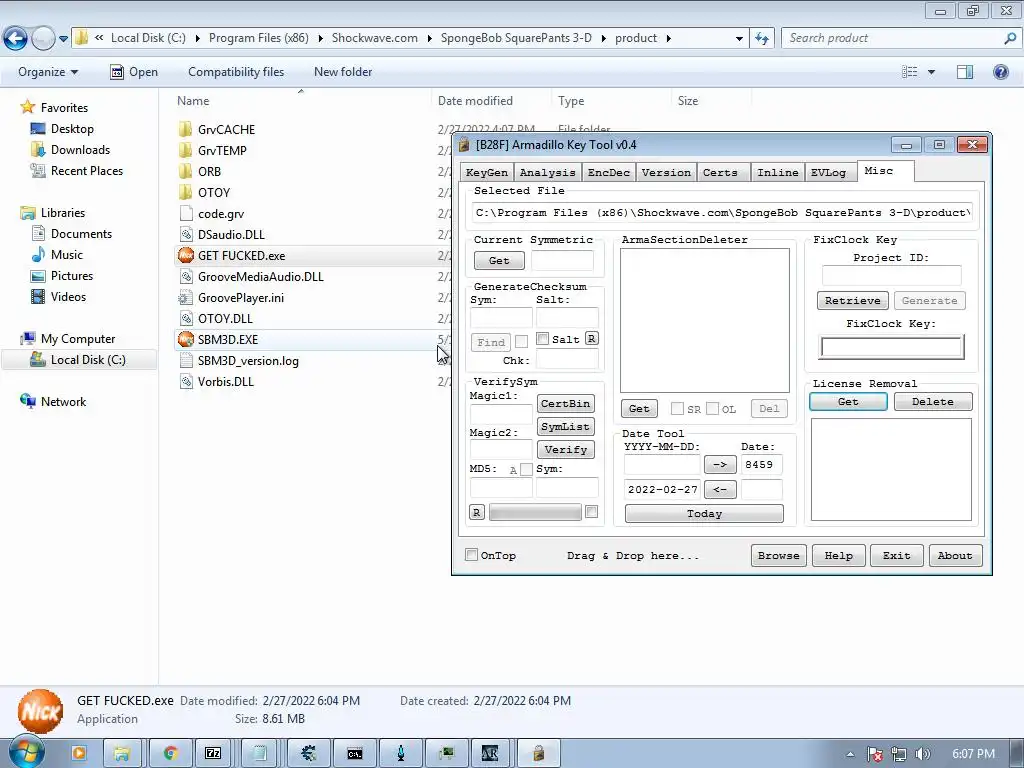Viewport: 1024px width, 768px height.
Task: Click the code.grv file icon
Action: click(186, 214)
